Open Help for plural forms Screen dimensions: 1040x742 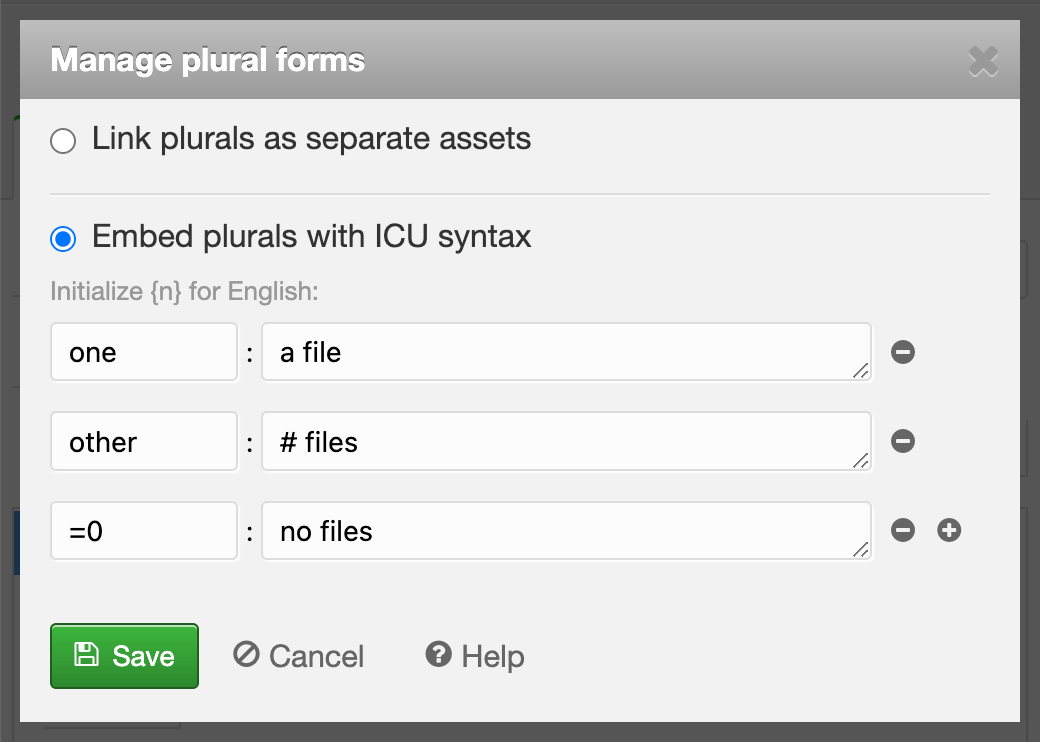475,656
